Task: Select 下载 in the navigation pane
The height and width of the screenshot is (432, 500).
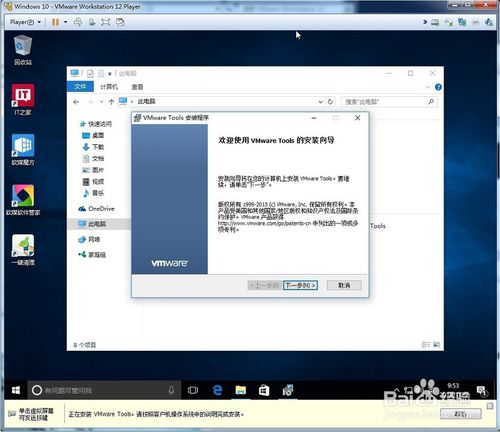Action: (93, 147)
